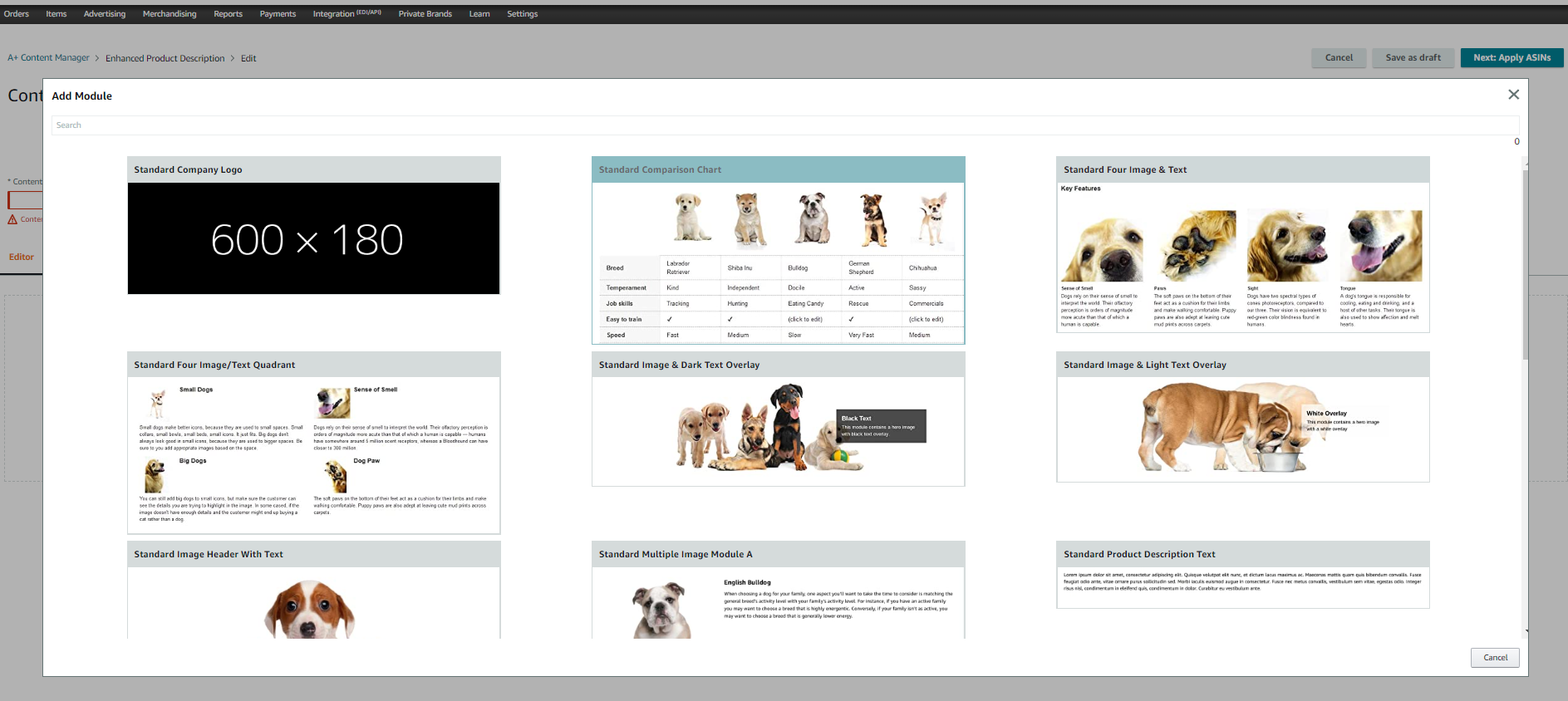1568x701 pixels.
Task: Click the Paws image under Key Features
Action: (x=1195, y=246)
